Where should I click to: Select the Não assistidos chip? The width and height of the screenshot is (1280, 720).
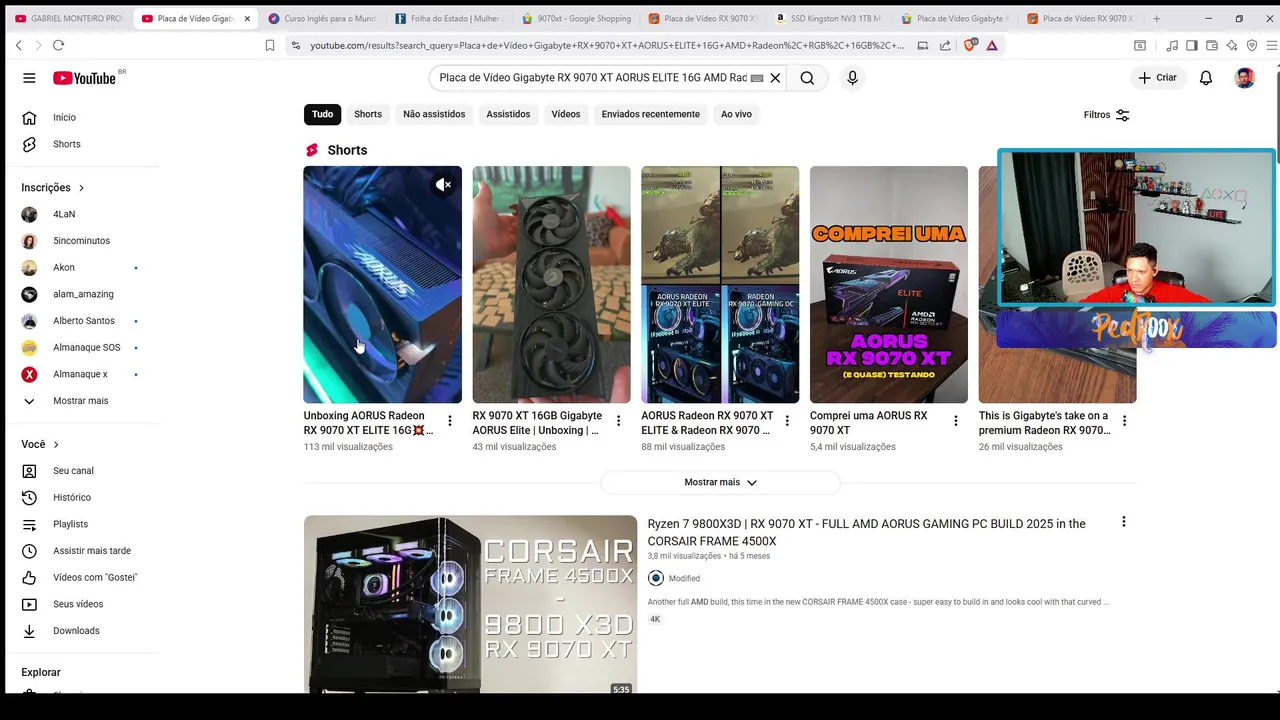[434, 114]
